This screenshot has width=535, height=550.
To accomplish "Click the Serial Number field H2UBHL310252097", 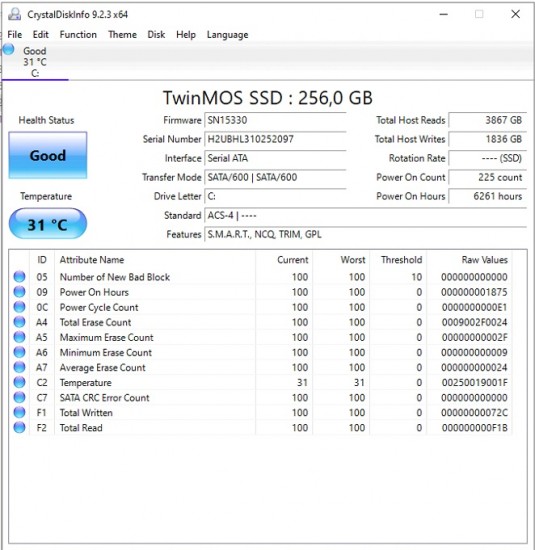I will click(275, 139).
